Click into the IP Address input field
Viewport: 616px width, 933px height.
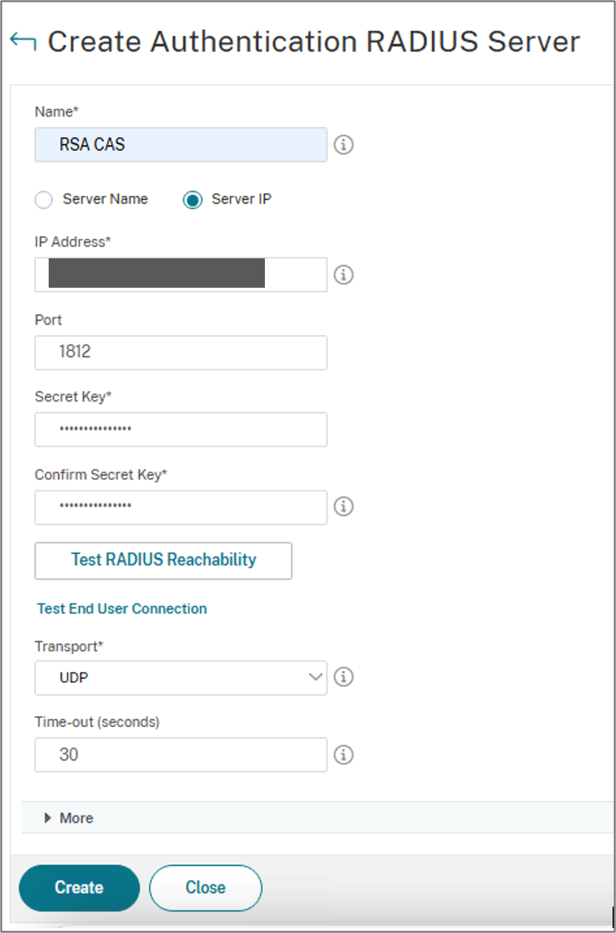tap(181, 275)
